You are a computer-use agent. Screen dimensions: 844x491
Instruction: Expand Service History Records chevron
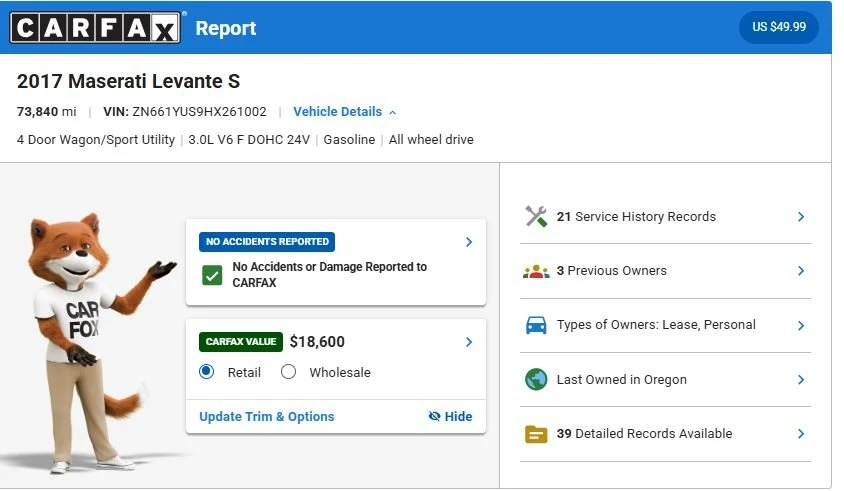click(801, 216)
